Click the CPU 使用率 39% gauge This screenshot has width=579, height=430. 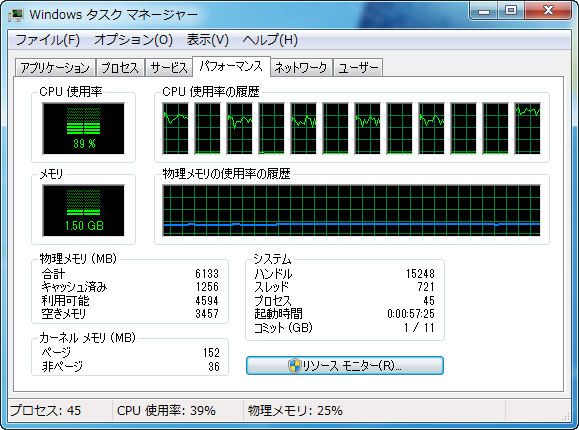click(x=83, y=129)
